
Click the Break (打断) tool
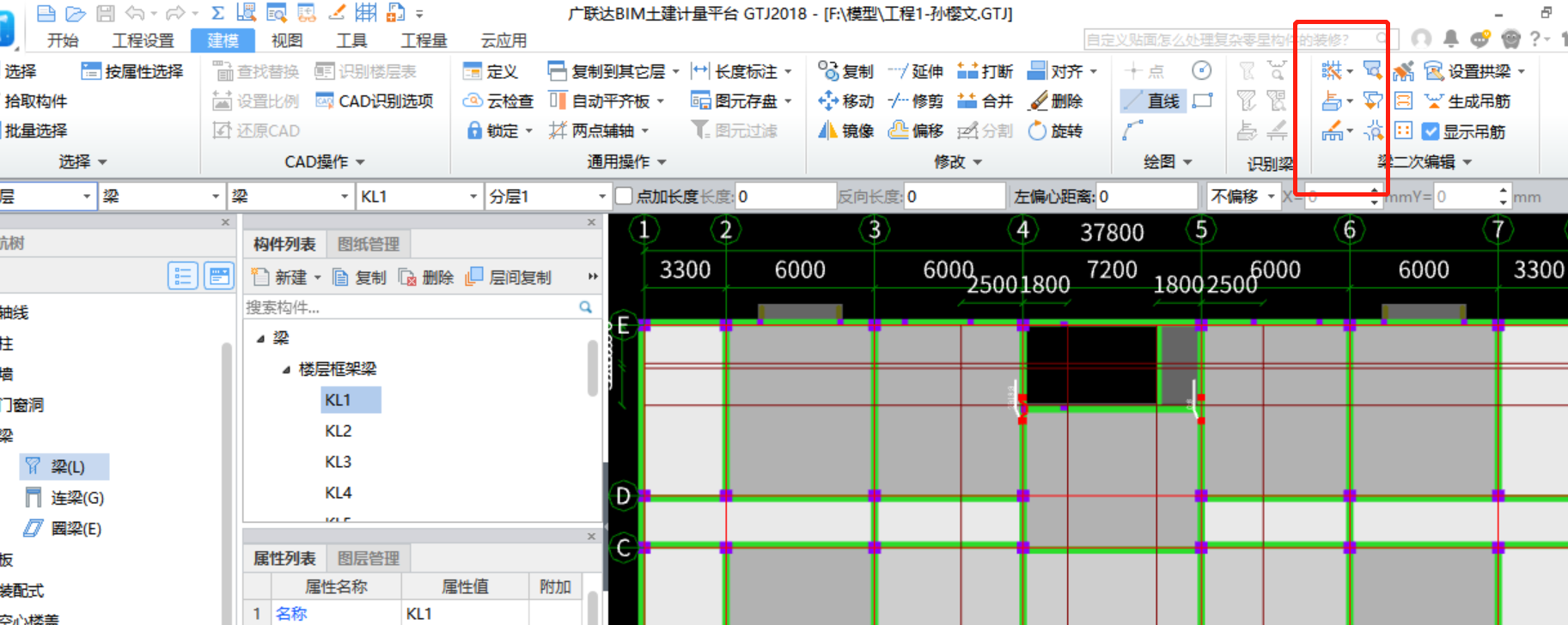click(x=985, y=71)
